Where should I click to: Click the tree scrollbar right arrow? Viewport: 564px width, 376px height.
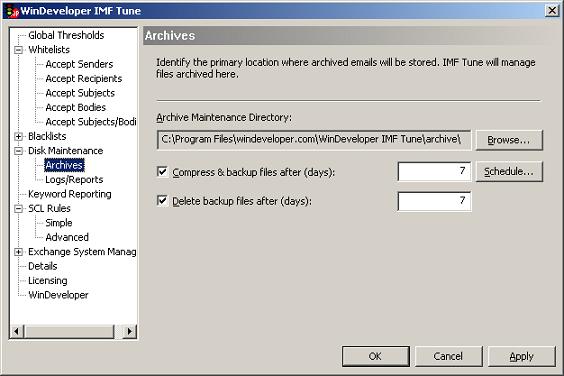click(130, 331)
